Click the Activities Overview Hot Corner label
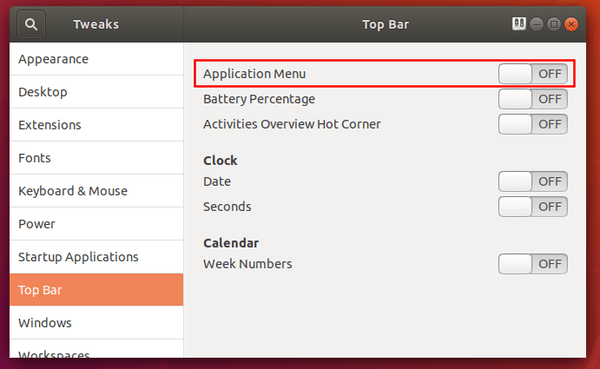This screenshot has height=369, width=600. (292, 124)
